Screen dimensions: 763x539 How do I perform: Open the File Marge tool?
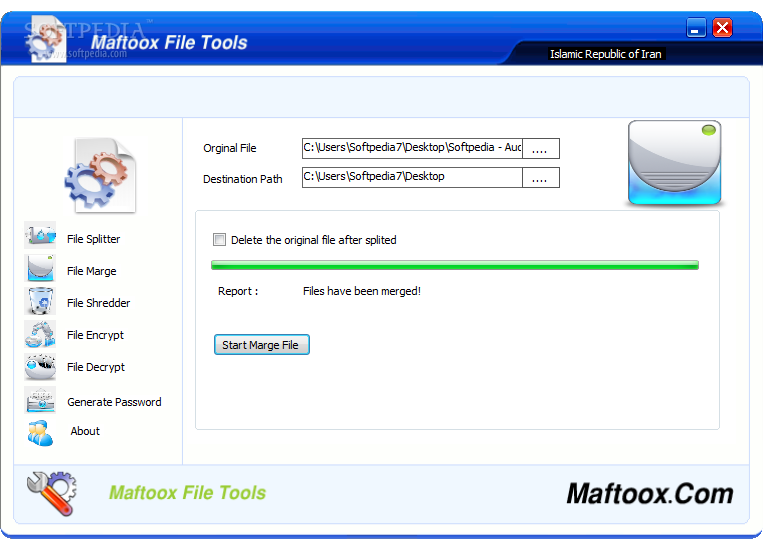point(91,271)
